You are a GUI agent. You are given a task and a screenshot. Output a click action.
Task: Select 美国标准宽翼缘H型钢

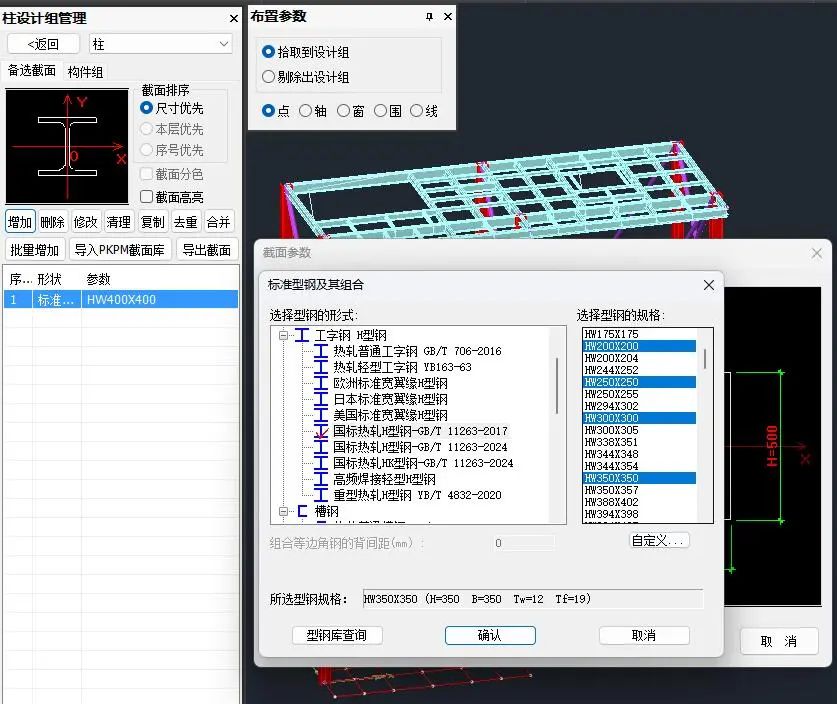(390, 415)
